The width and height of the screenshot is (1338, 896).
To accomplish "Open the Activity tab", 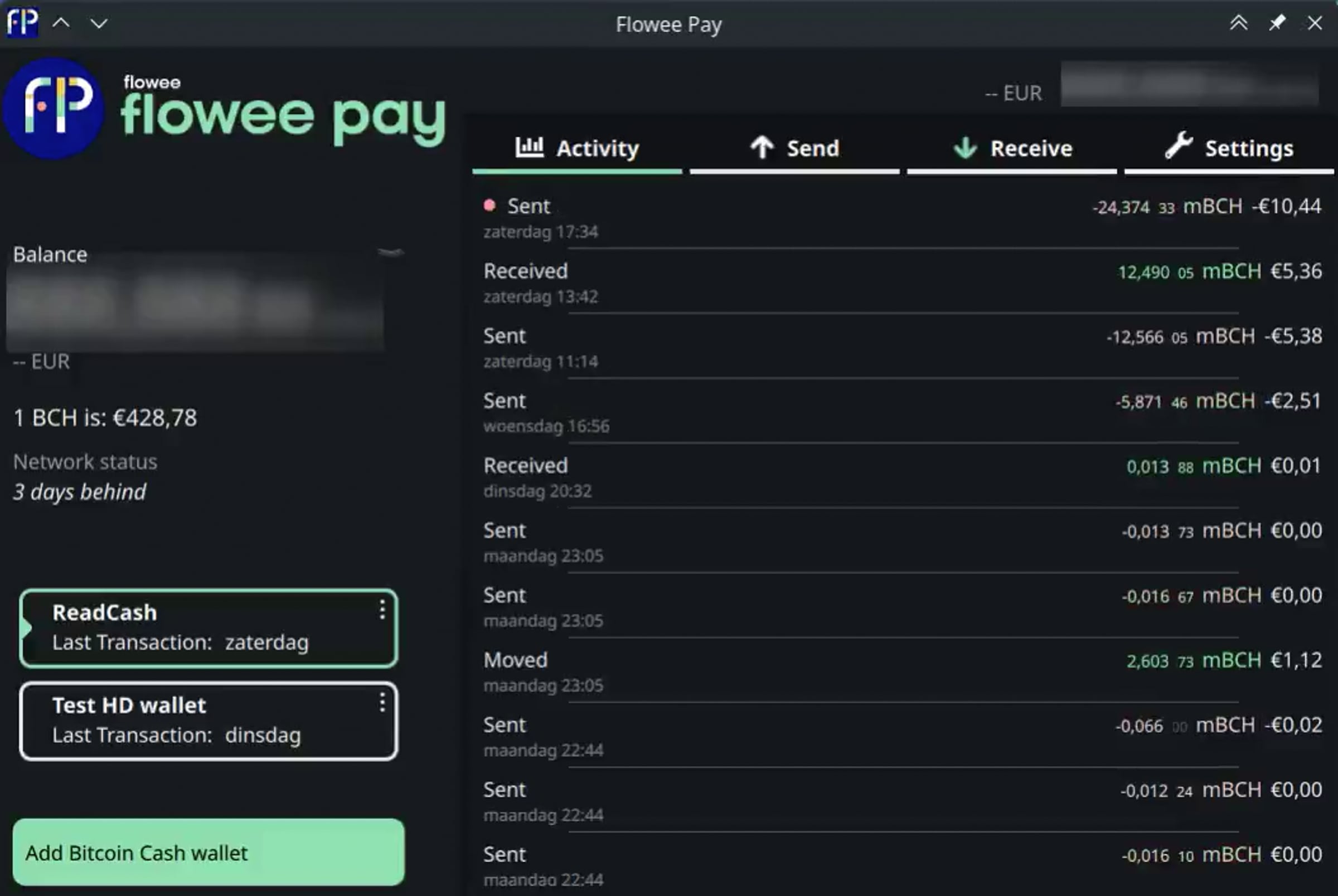I will [x=576, y=149].
